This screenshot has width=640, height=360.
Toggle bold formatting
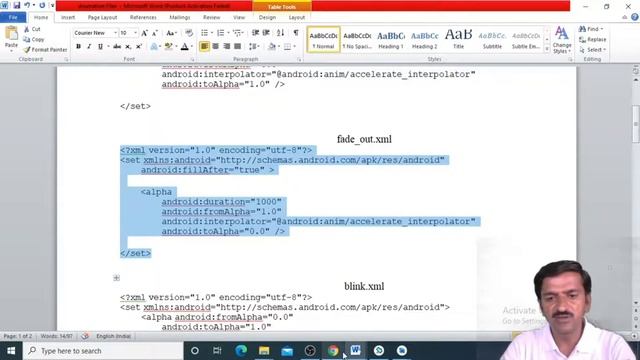click(x=78, y=47)
